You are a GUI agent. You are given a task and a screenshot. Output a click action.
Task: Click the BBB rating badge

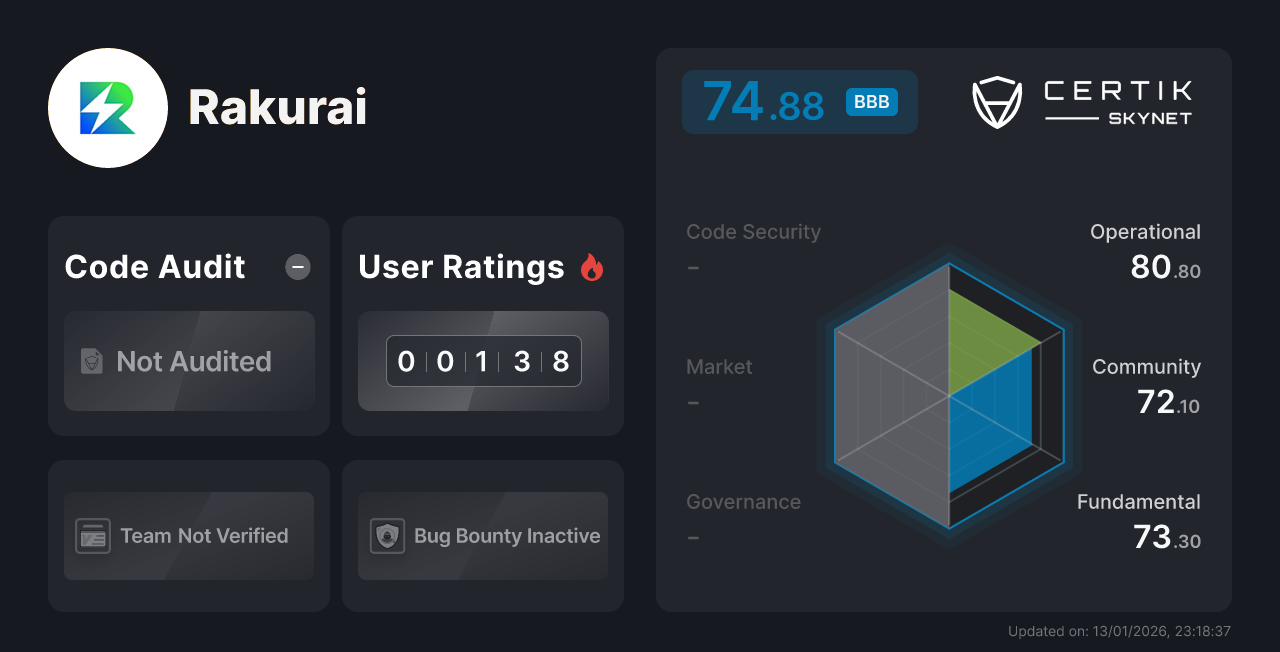pos(870,101)
